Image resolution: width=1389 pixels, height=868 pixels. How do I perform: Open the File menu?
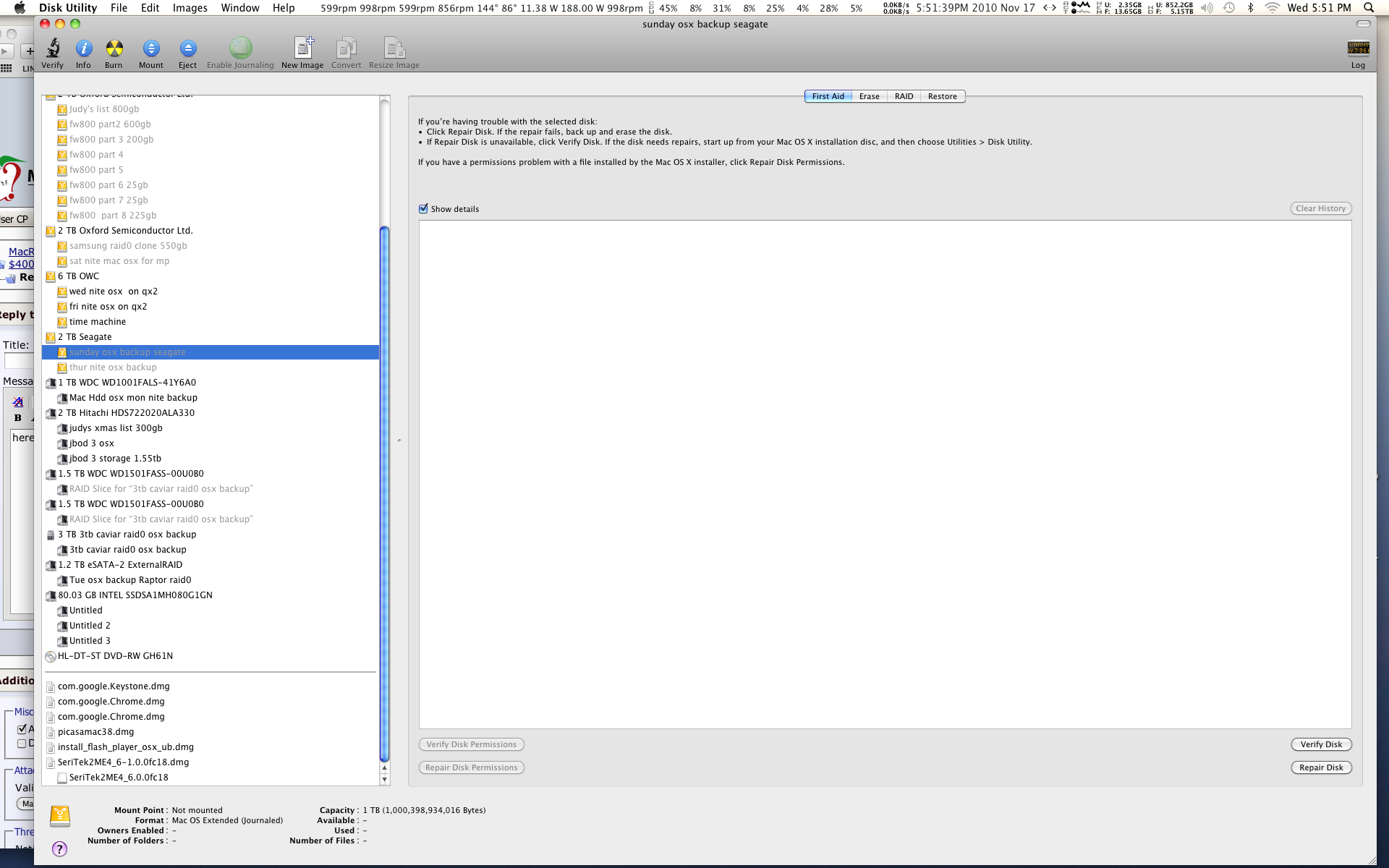(119, 8)
